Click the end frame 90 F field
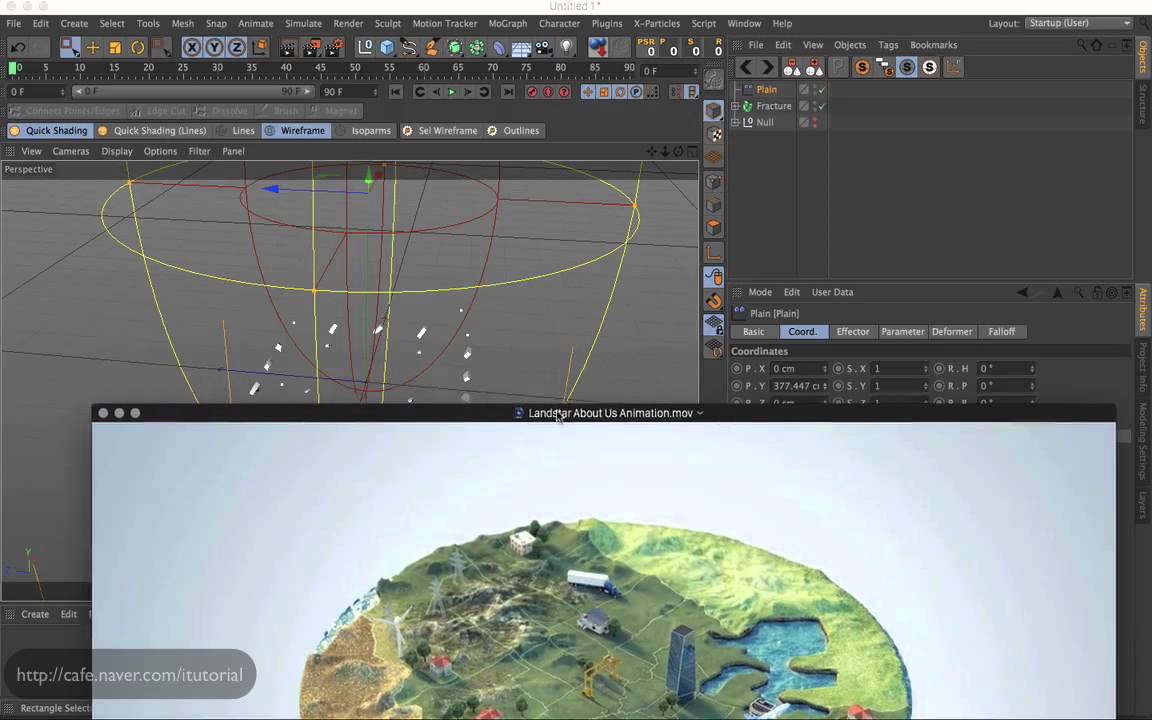 coord(350,92)
